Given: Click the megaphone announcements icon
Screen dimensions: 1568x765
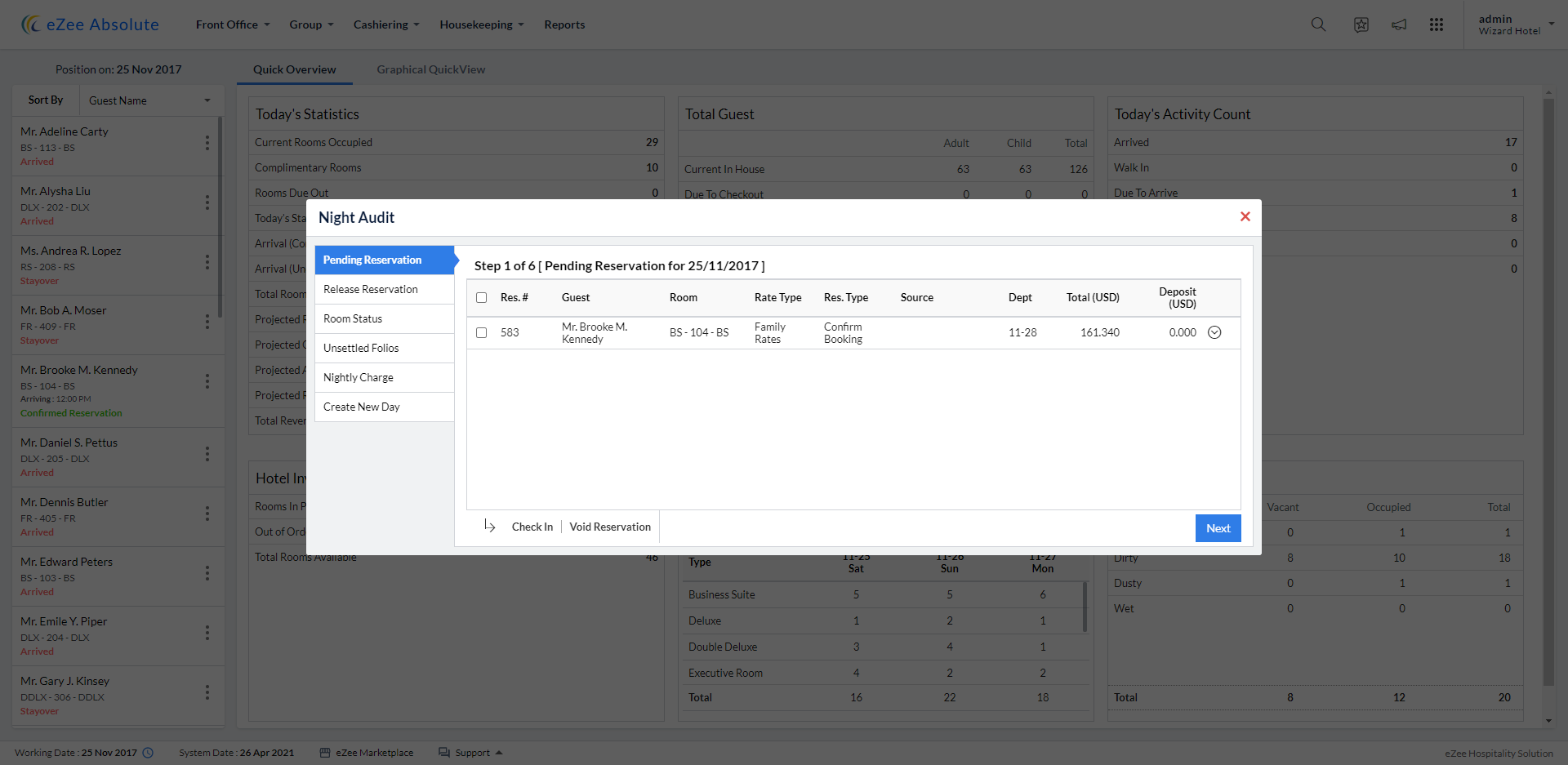Looking at the screenshot, I should (1399, 24).
